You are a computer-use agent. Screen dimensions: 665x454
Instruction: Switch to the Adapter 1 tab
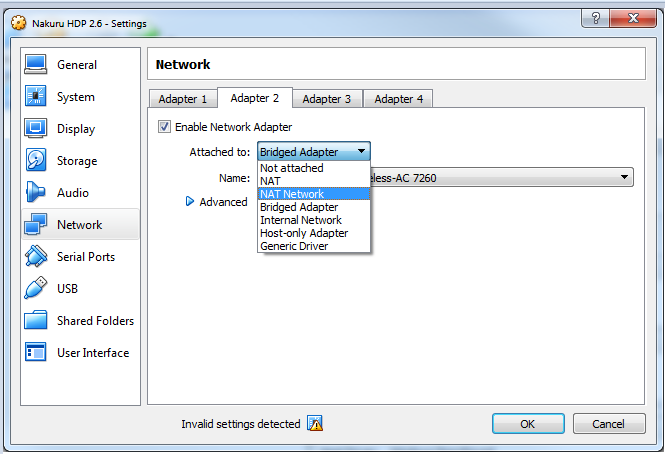click(183, 99)
